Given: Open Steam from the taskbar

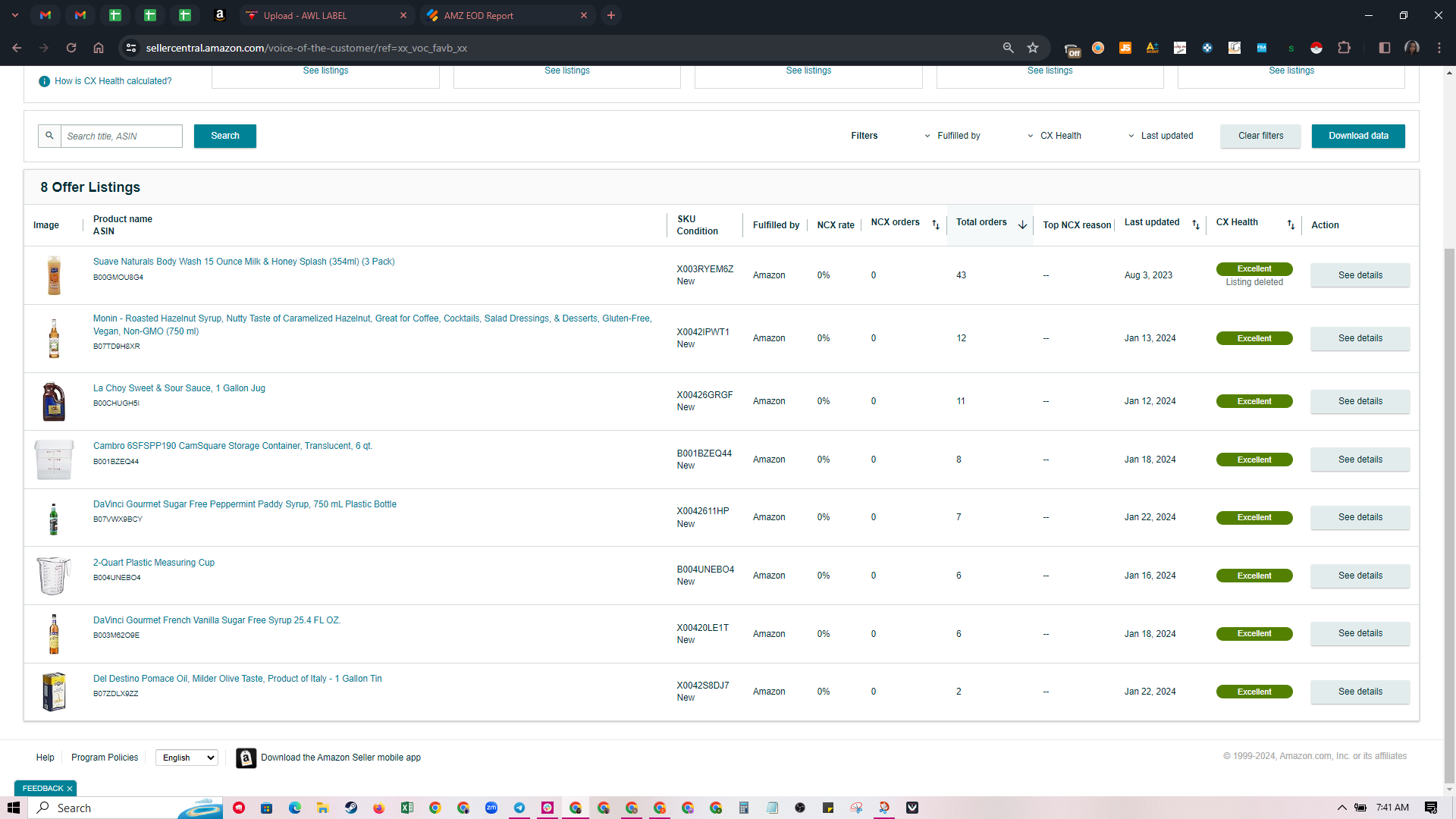Looking at the screenshot, I should tap(351, 808).
